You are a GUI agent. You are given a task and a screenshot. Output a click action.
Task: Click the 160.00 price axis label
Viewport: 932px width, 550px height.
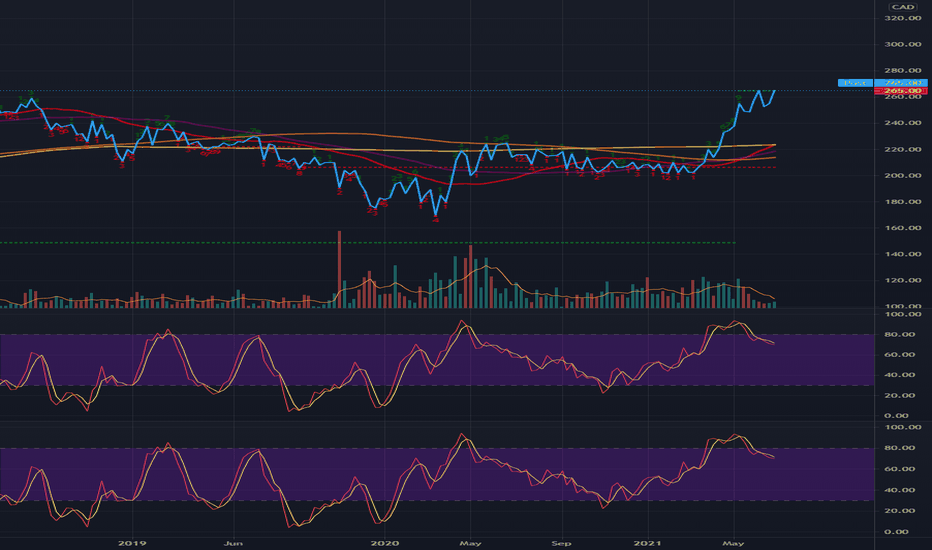pyautogui.click(x=903, y=228)
